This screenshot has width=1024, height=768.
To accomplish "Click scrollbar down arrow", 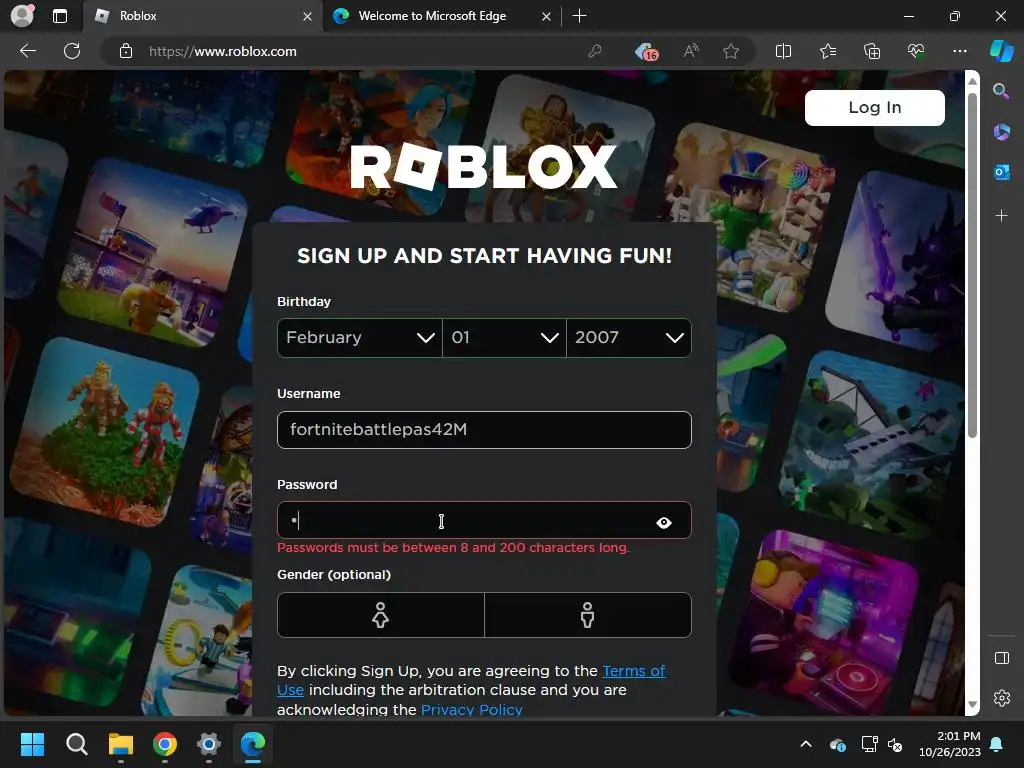I will click(x=972, y=704).
